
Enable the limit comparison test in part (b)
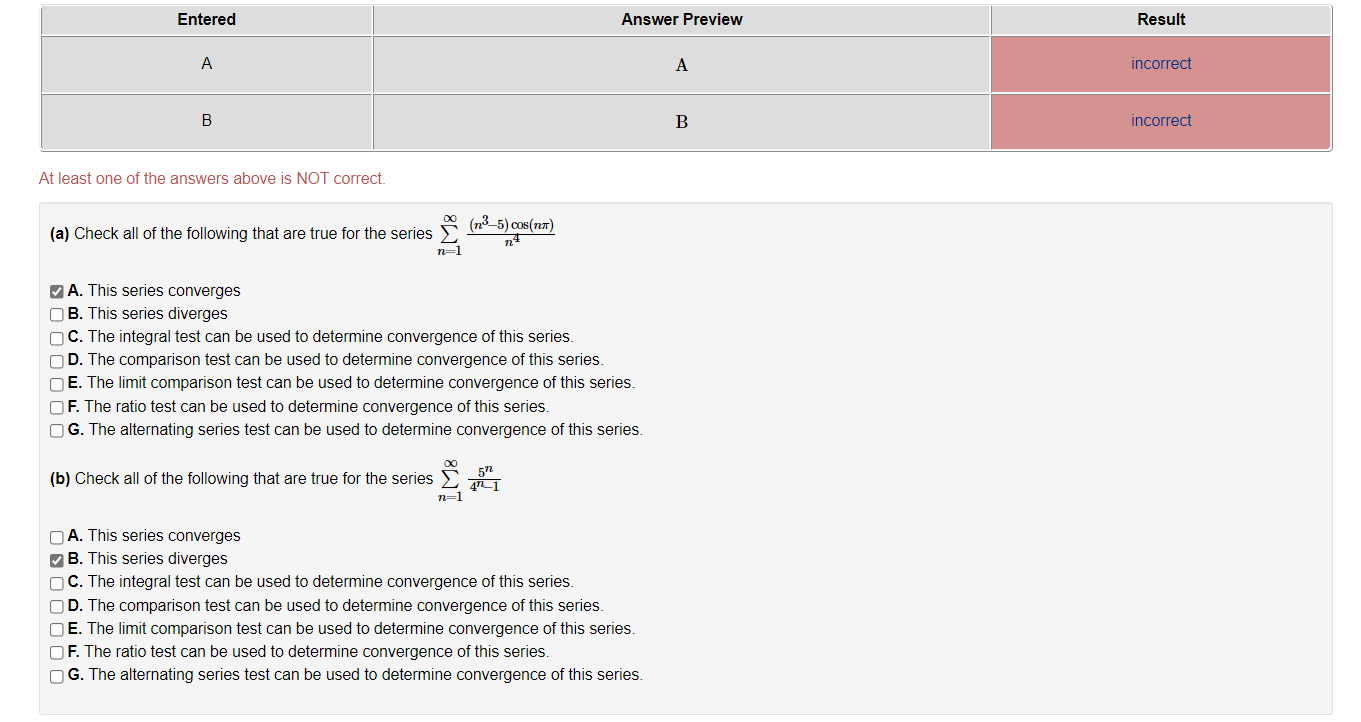pos(56,629)
